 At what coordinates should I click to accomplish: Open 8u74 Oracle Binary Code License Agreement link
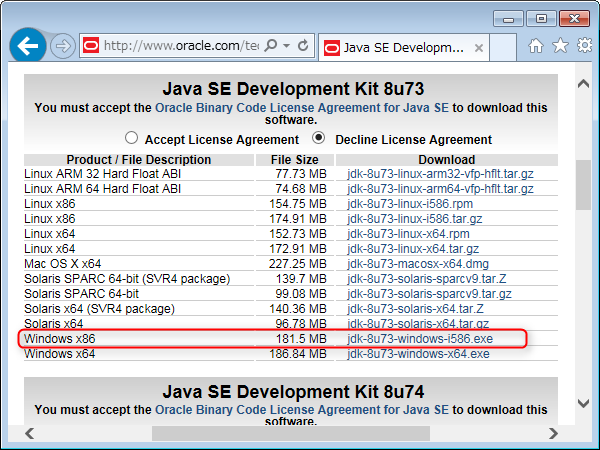tap(302, 410)
